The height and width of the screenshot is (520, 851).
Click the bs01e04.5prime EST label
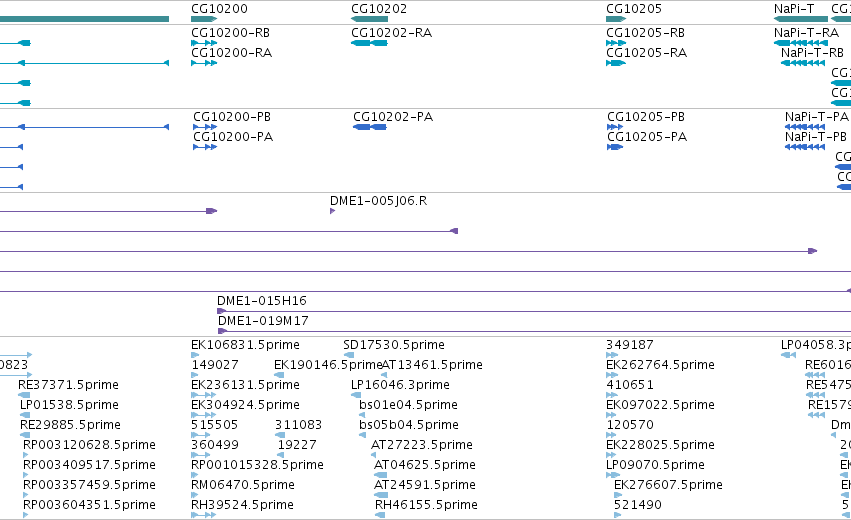point(408,405)
